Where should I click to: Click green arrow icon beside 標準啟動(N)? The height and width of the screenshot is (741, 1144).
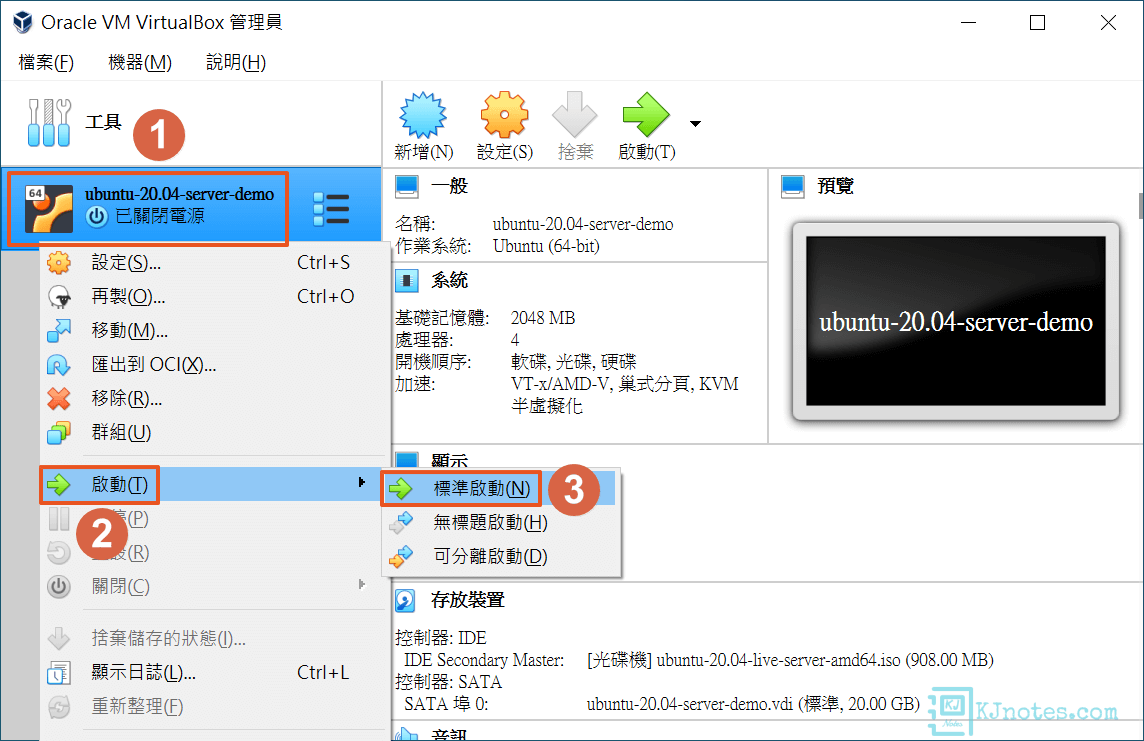click(x=401, y=489)
